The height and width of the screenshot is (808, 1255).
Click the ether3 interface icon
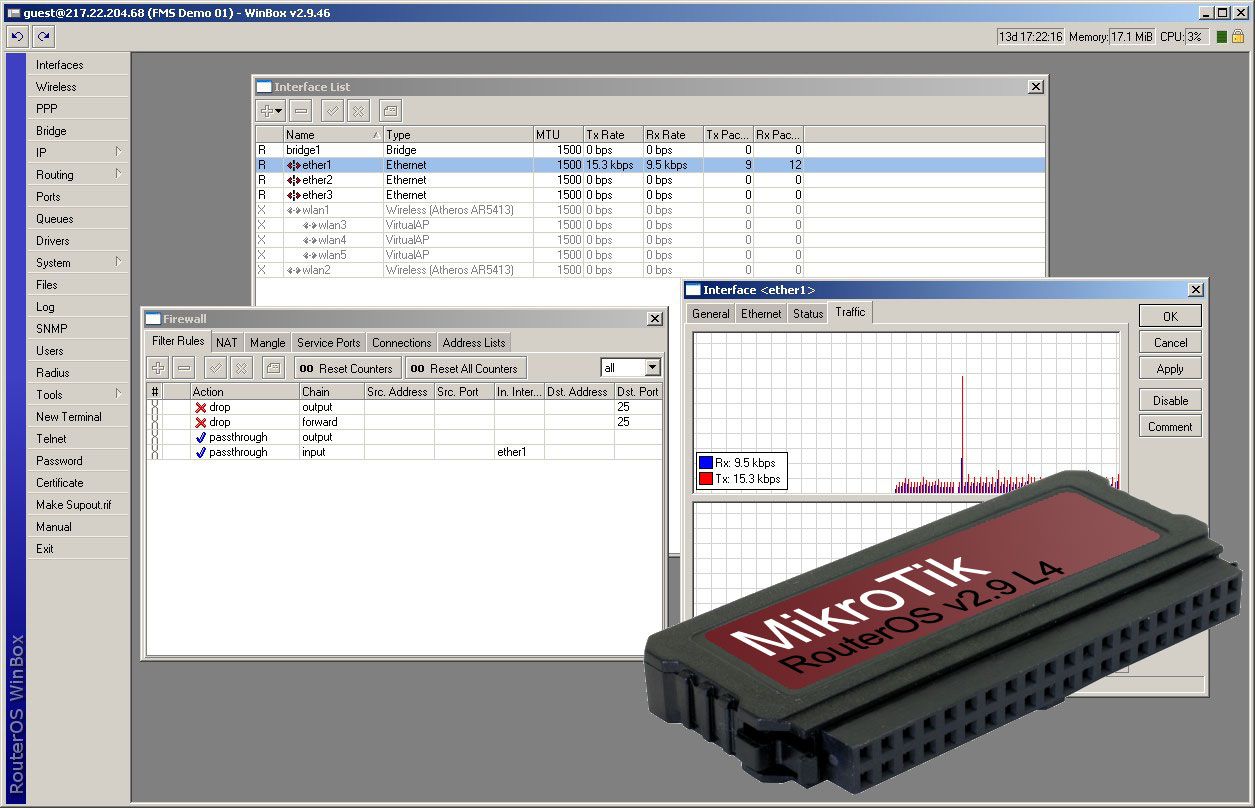[293, 195]
